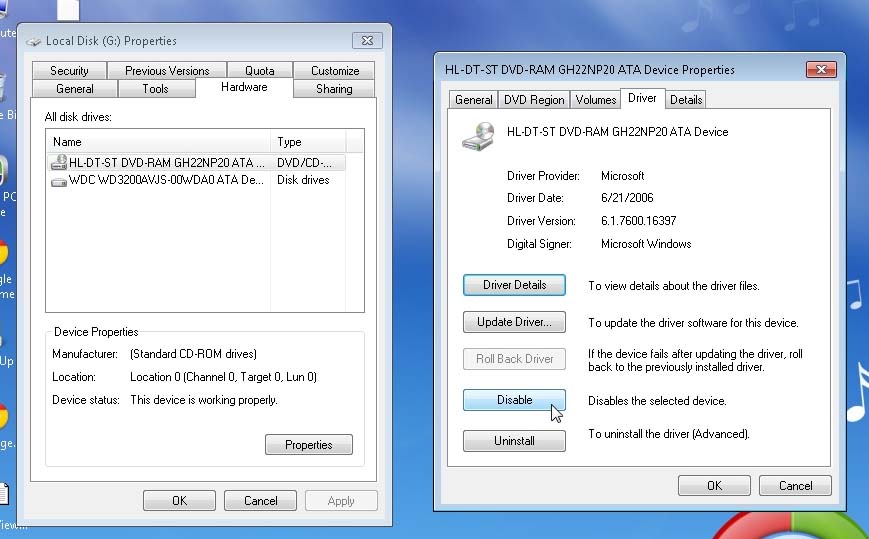
Task: Open the General tab in Device Properties
Action: 473,100
